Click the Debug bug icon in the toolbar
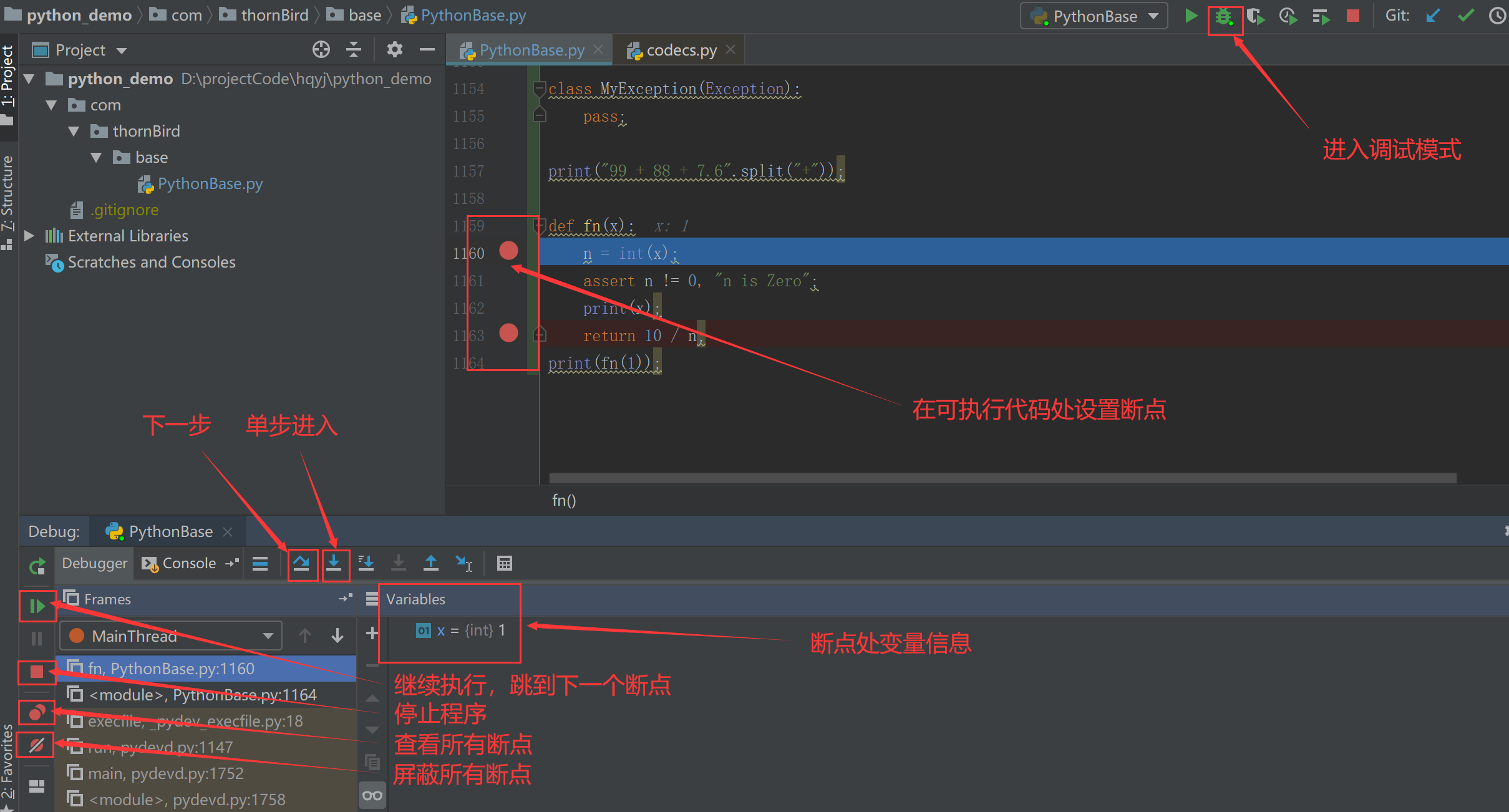Screen dimensions: 1509x812 (x=1224, y=17)
